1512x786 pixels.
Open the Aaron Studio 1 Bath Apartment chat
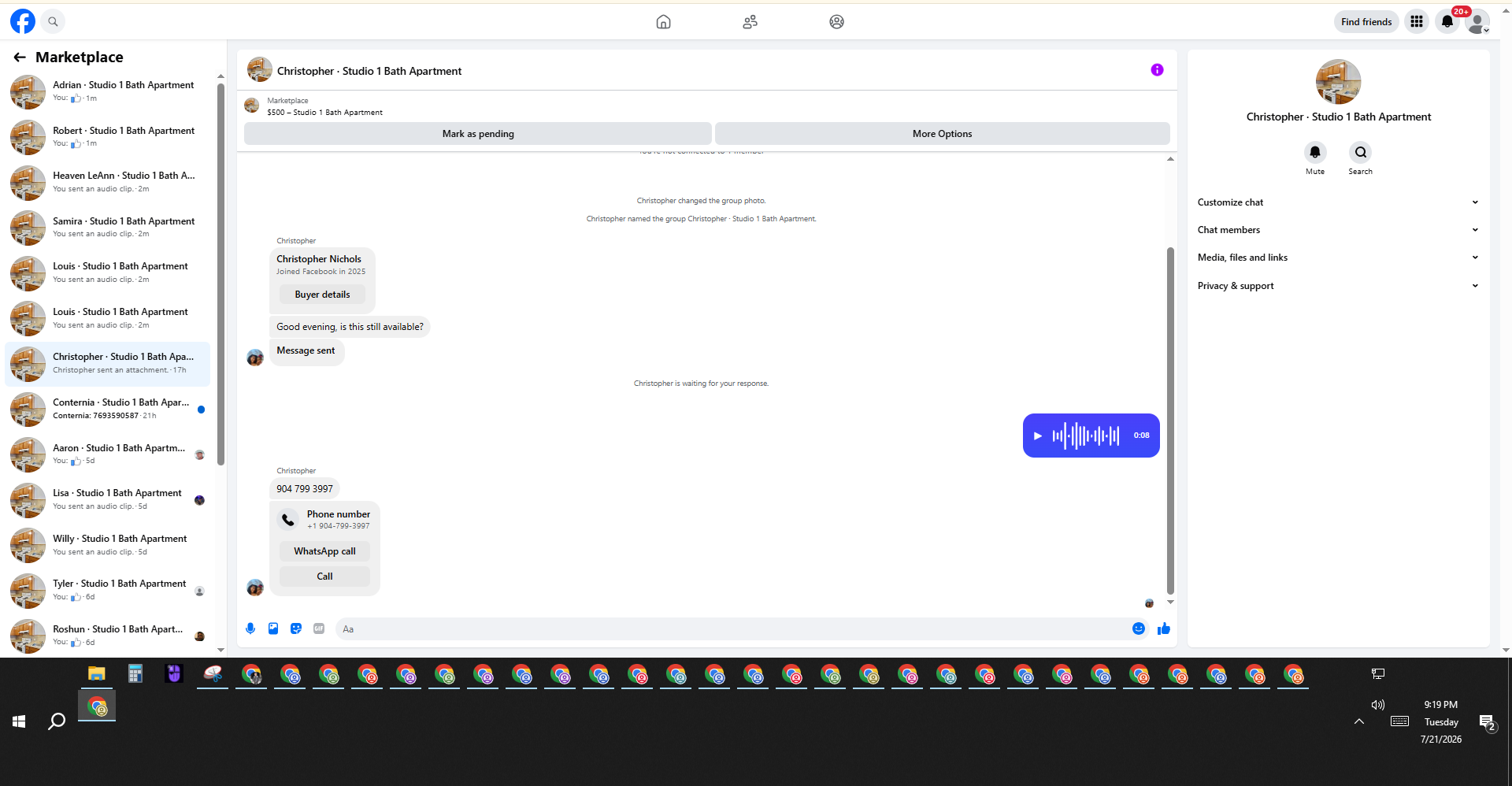pyautogui.click(x=108, y=454)
